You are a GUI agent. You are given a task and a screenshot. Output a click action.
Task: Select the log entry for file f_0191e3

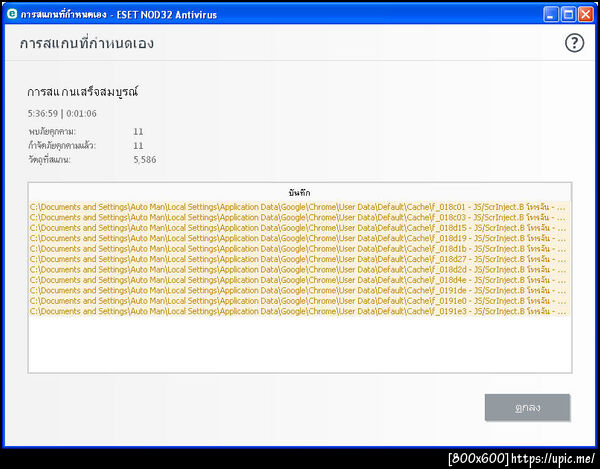(x=299, y=311)
